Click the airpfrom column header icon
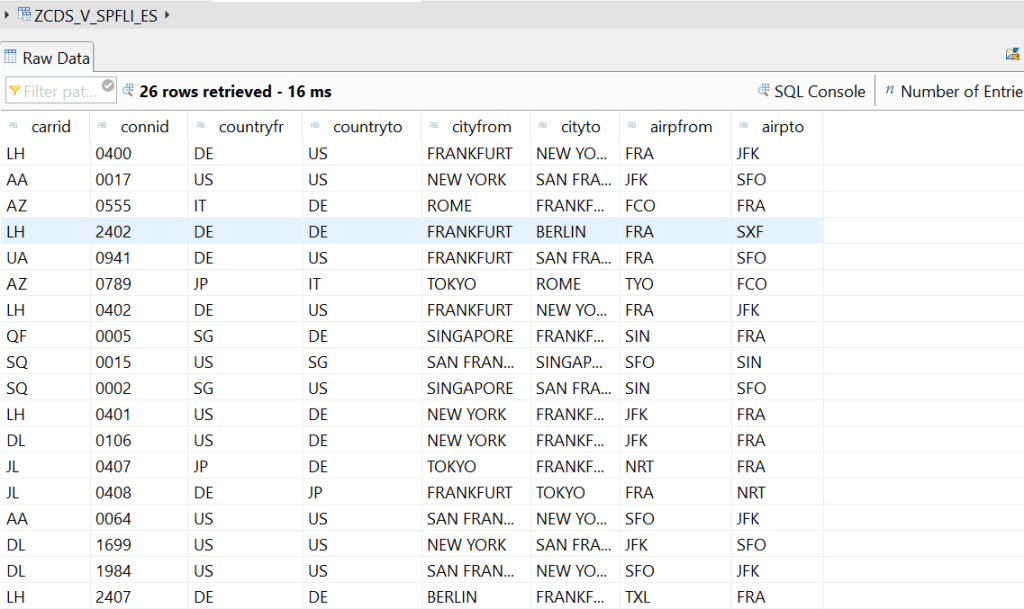Image resolution: width=1024 pixels, height=609 pixels. [633, 126]
